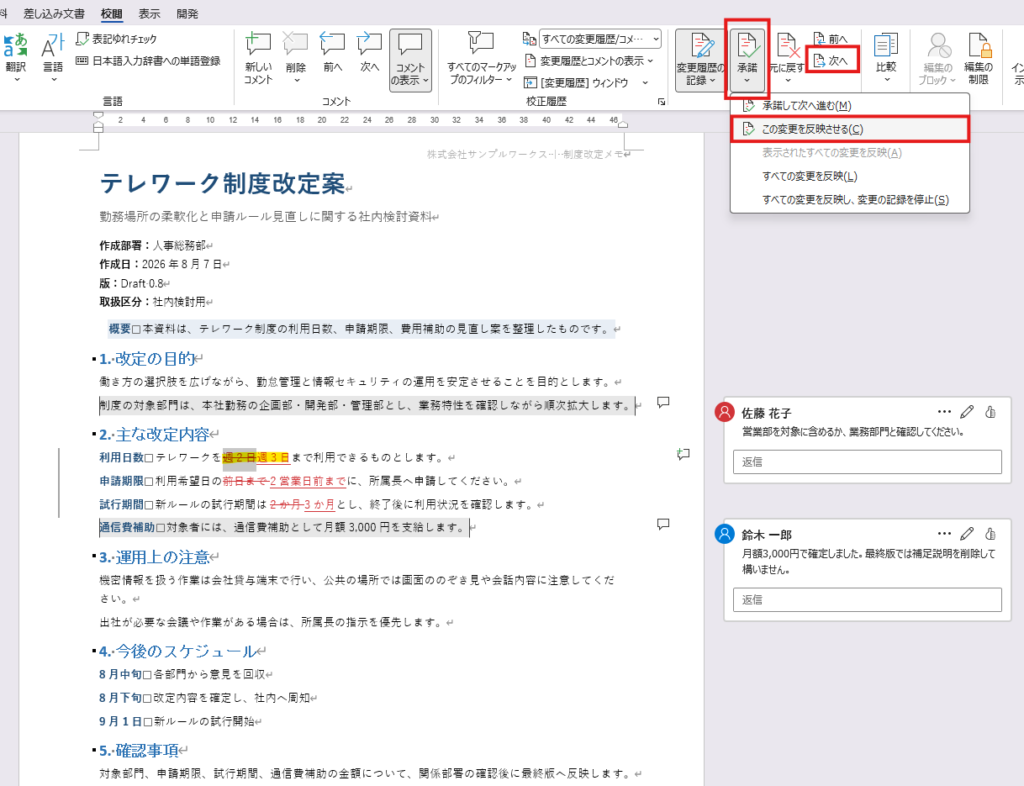Screen dimensions: 1024x786
Task: Switch to the 表示 tab
Action: point(149,14)
